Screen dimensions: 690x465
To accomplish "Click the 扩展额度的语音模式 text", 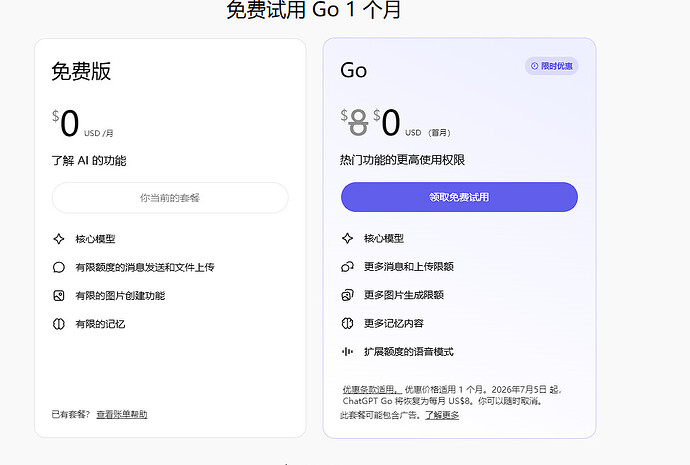I will tap(408, 351).
